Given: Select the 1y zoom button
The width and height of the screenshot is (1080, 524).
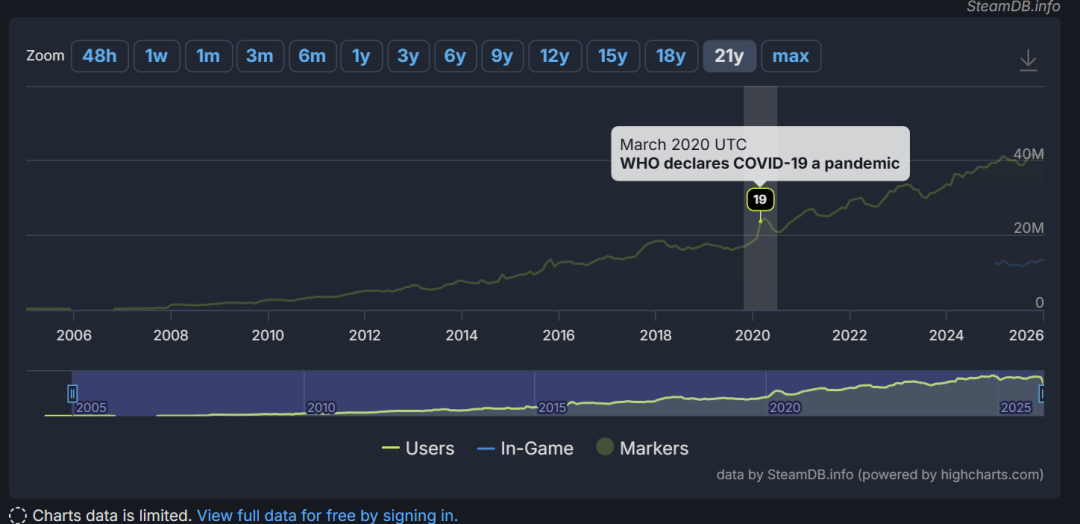Looking at the screenshot, I should coord(362,56).
